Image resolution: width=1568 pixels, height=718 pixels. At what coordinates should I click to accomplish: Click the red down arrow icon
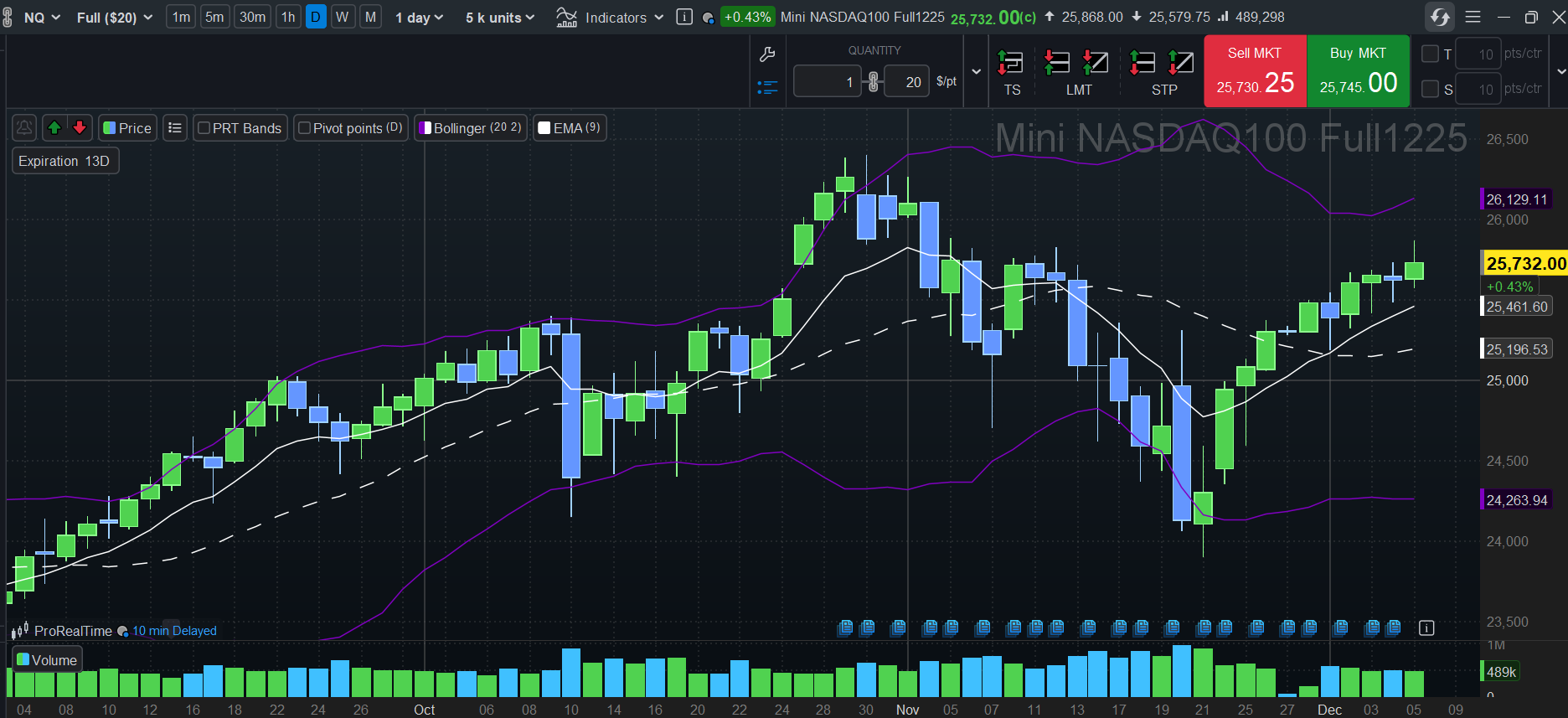[80, 127]
